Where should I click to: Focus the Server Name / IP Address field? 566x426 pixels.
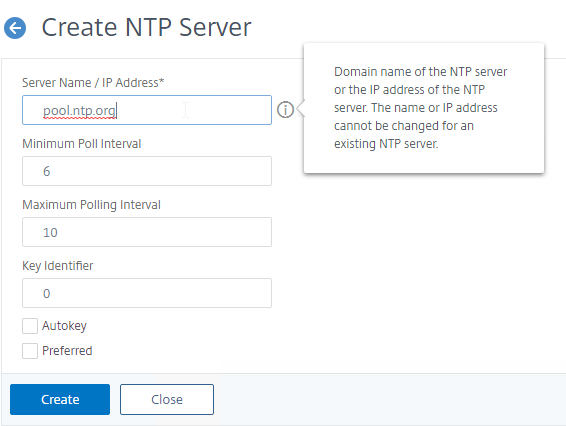pyautogui.click(x=147, y=110)
